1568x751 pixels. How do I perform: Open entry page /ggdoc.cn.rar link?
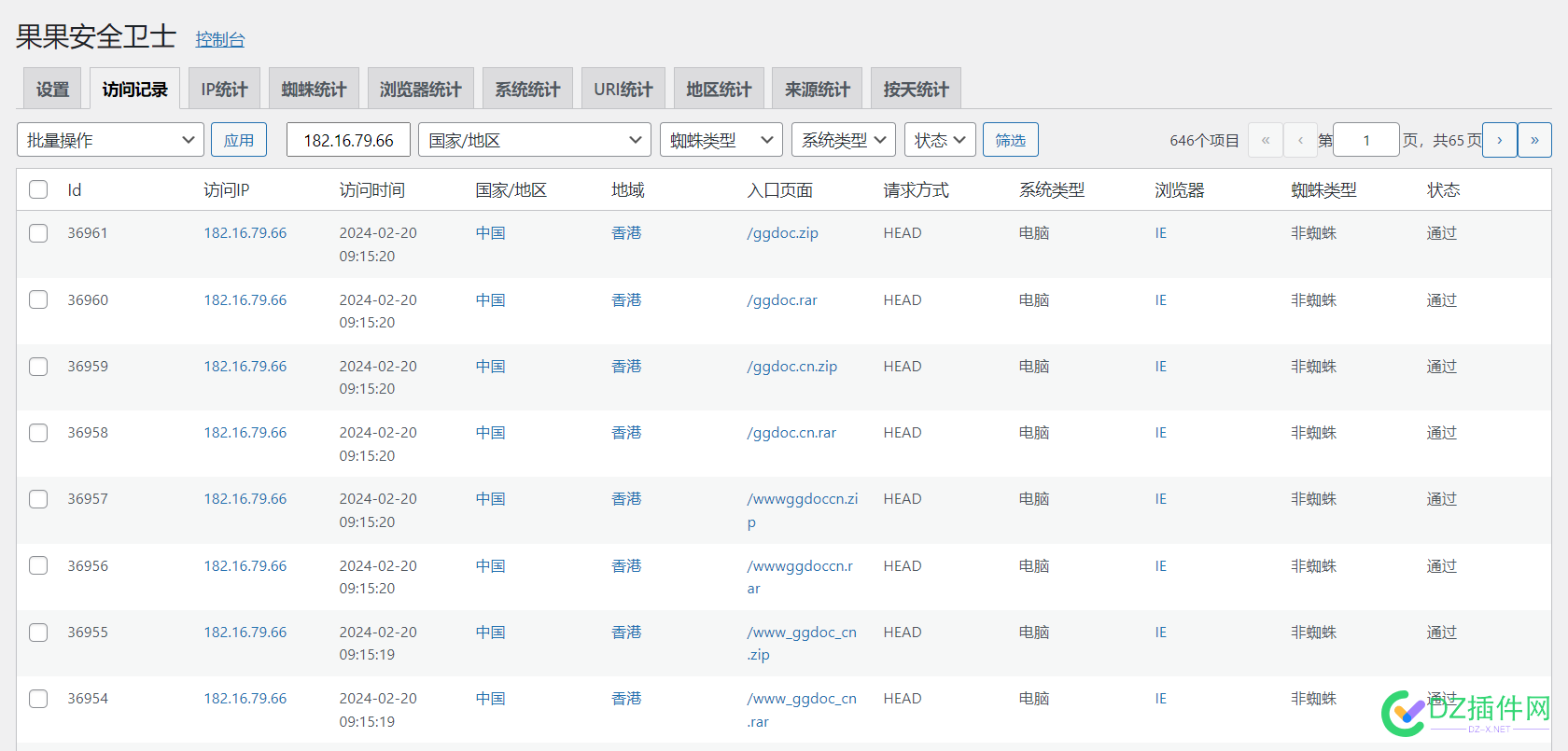pyautogui.click(x=791, y=433)
